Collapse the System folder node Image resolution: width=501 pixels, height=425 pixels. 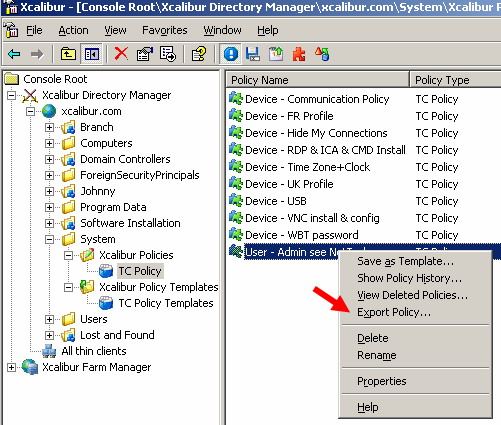[x=49, y=239]
